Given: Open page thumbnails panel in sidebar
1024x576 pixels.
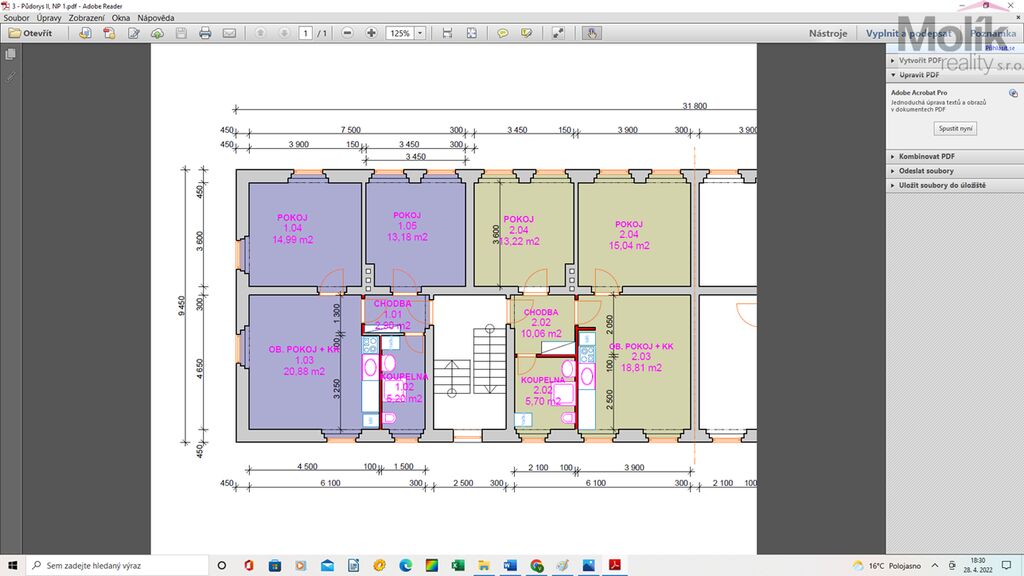Looking at the screenshot, I should (x=11, y=55).
